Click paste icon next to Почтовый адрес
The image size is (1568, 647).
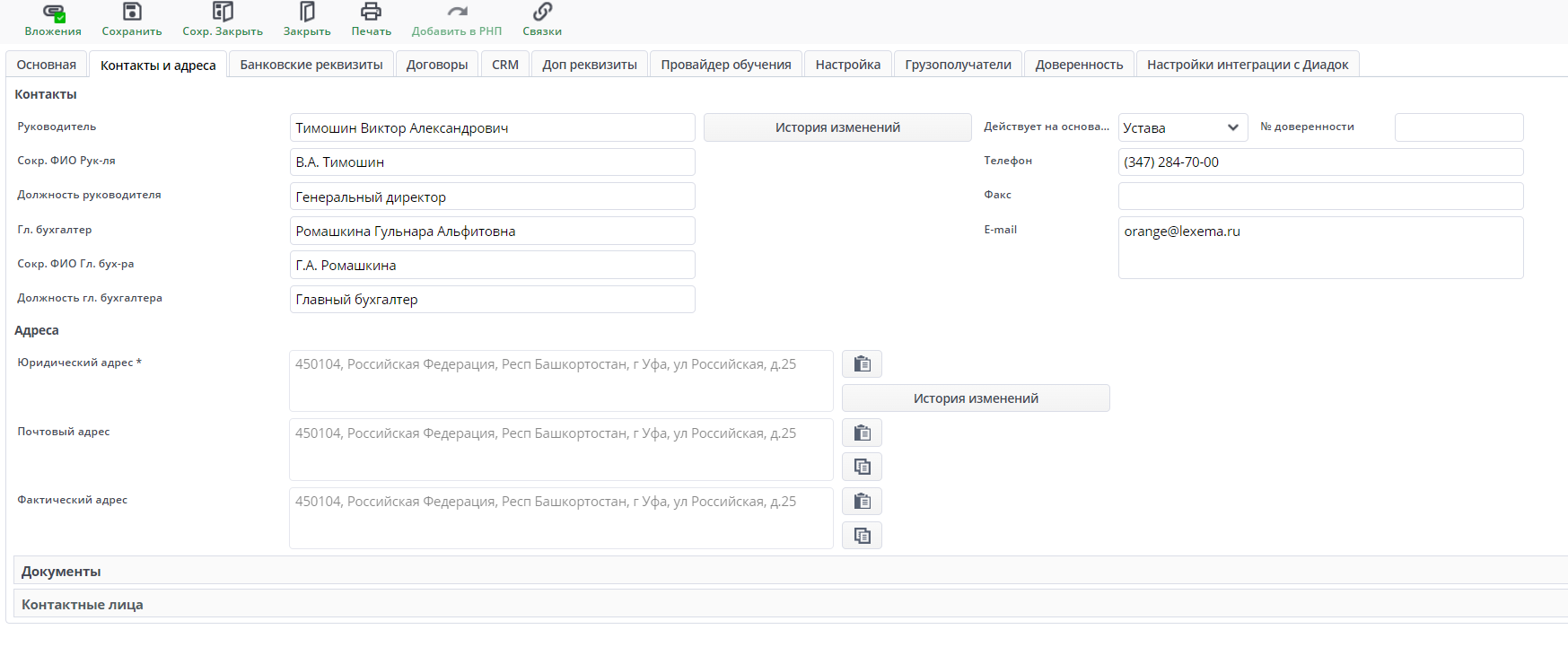862,433
